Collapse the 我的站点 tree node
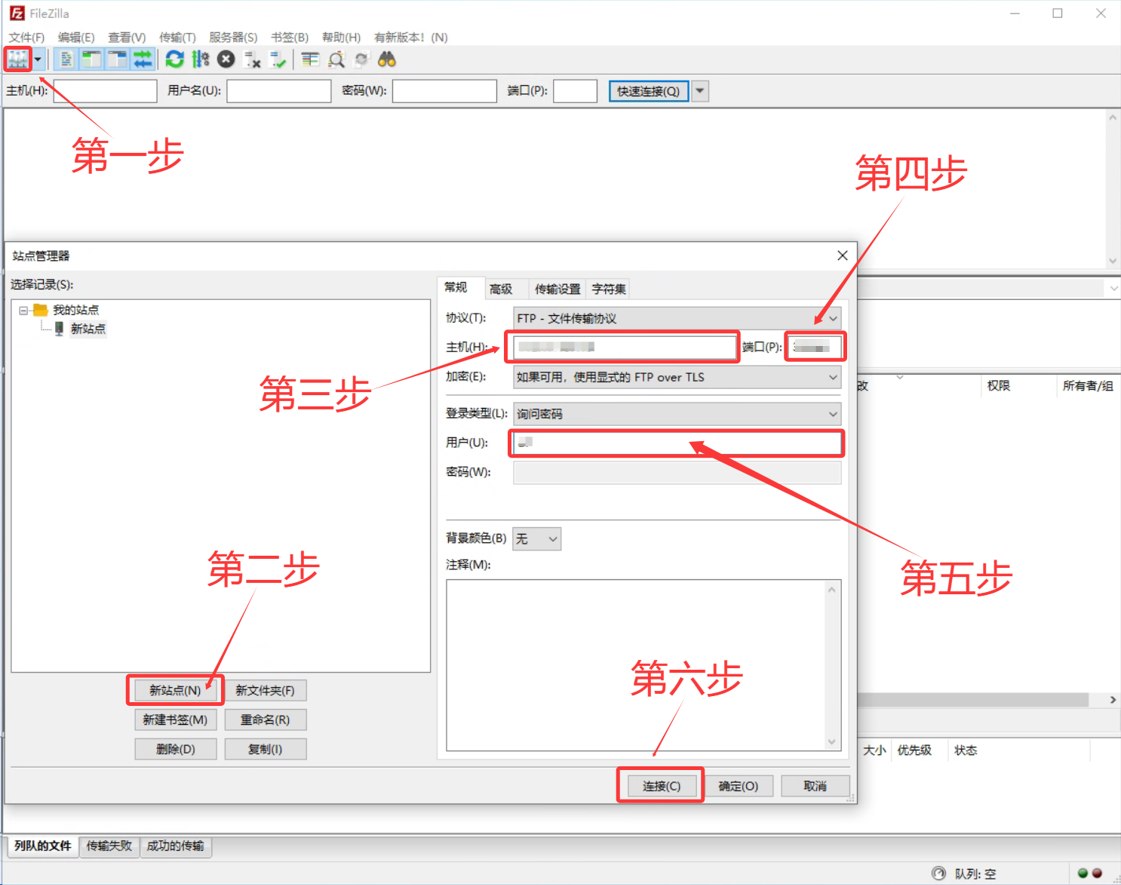Screen dimensions: 1121x885 click(x=23, y=310)
